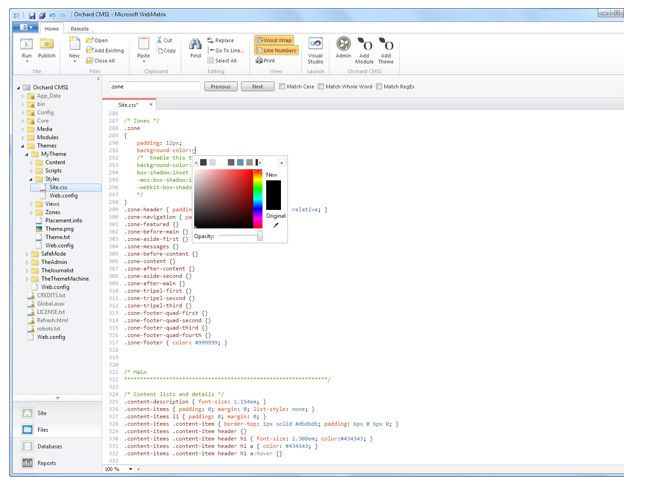The width and height of the screenshot is (646, 486).
Task: Open the Files workspace
Action: 58,430
